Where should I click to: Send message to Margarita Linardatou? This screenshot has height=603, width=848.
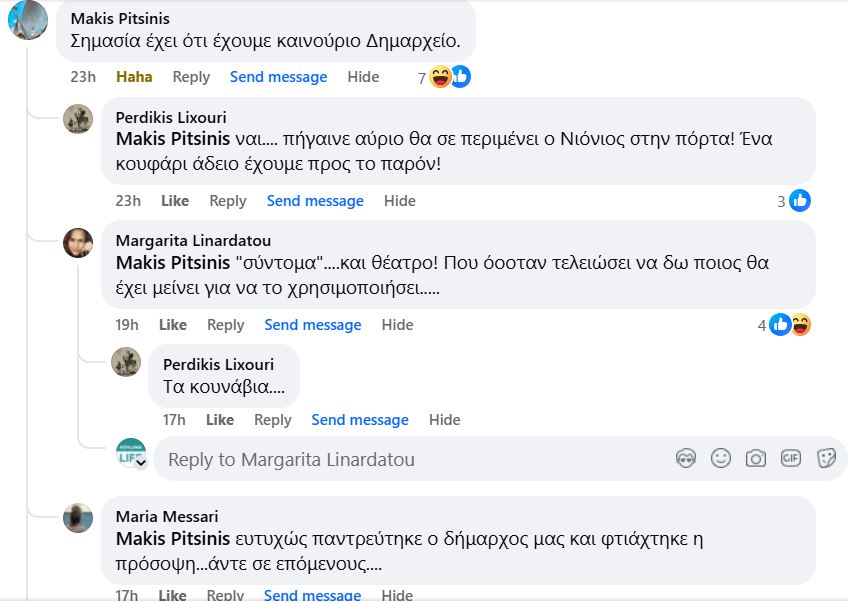click(313, 325)
